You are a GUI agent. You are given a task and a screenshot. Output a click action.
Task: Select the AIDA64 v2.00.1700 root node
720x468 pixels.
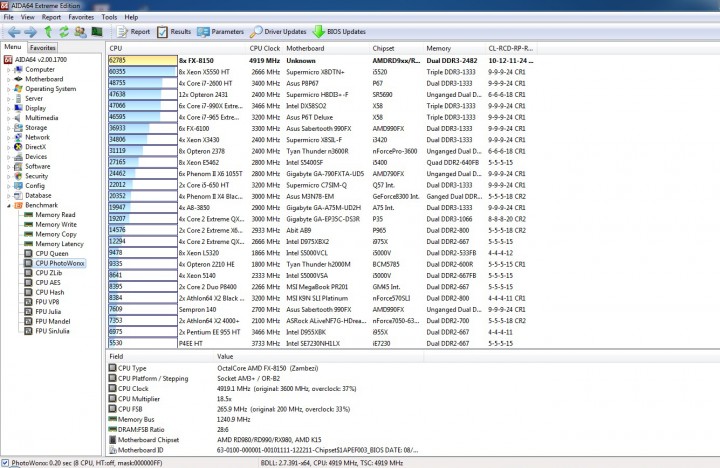click(40, 60)
